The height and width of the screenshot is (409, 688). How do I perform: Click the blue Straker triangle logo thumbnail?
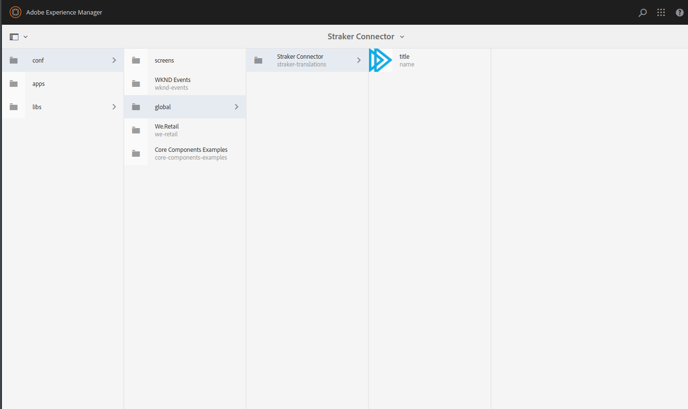pyautogui.click(x=380, y=60)
